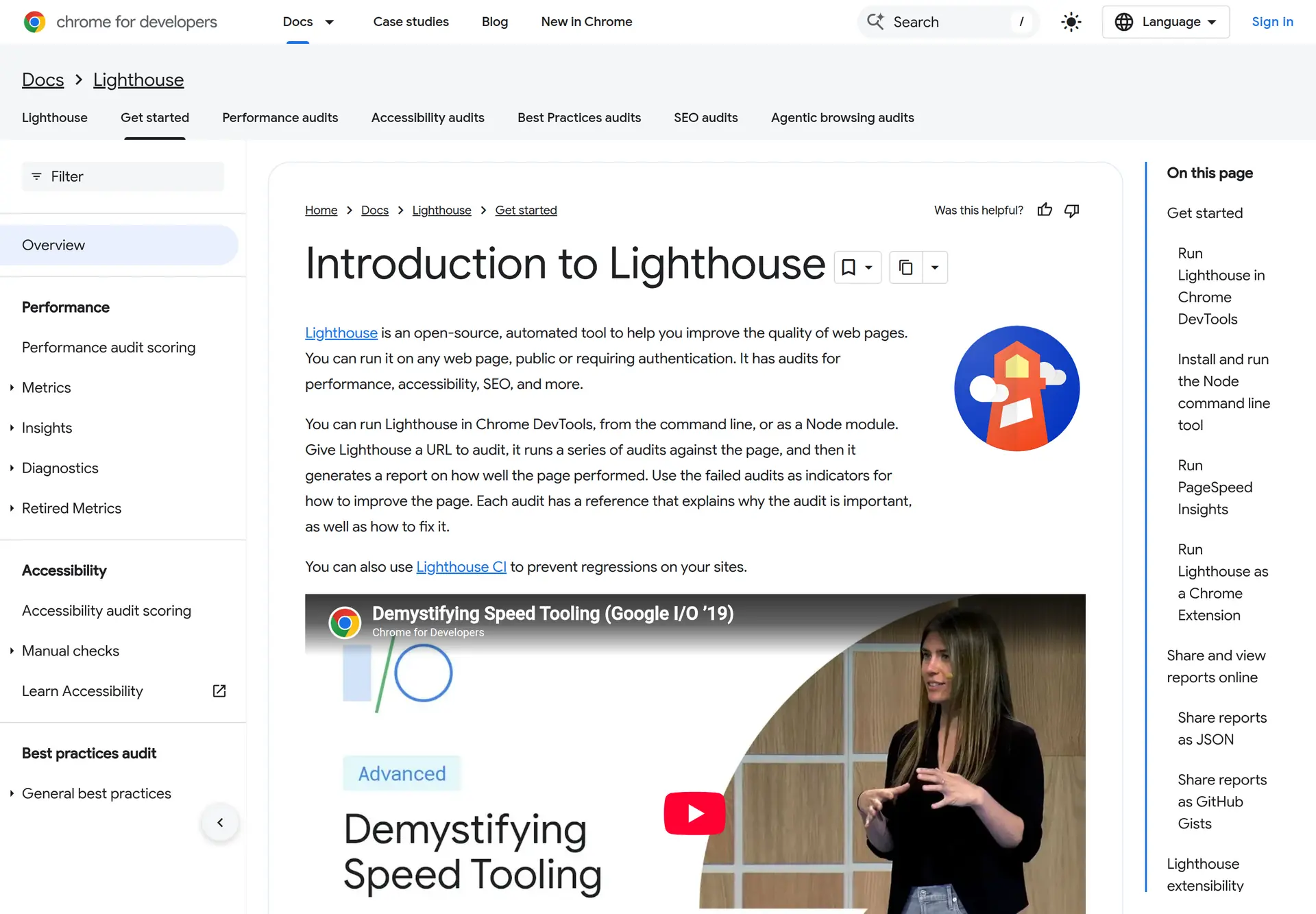Play the Demystifying Speed Tooling video

[694, 813]
